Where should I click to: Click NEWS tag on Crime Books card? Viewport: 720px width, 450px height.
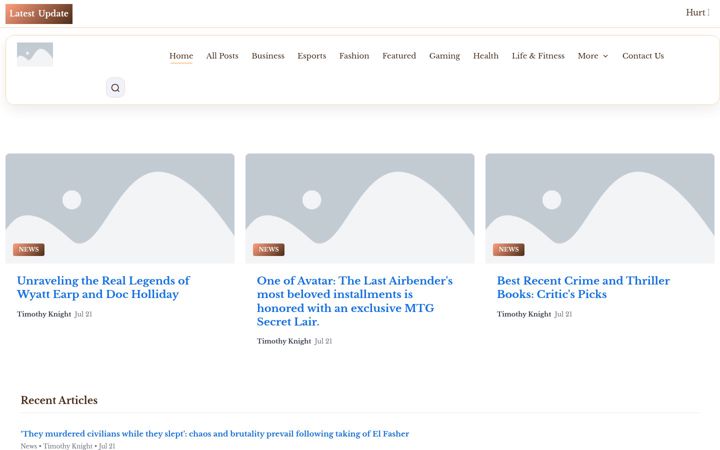click(x=509, y=249)
